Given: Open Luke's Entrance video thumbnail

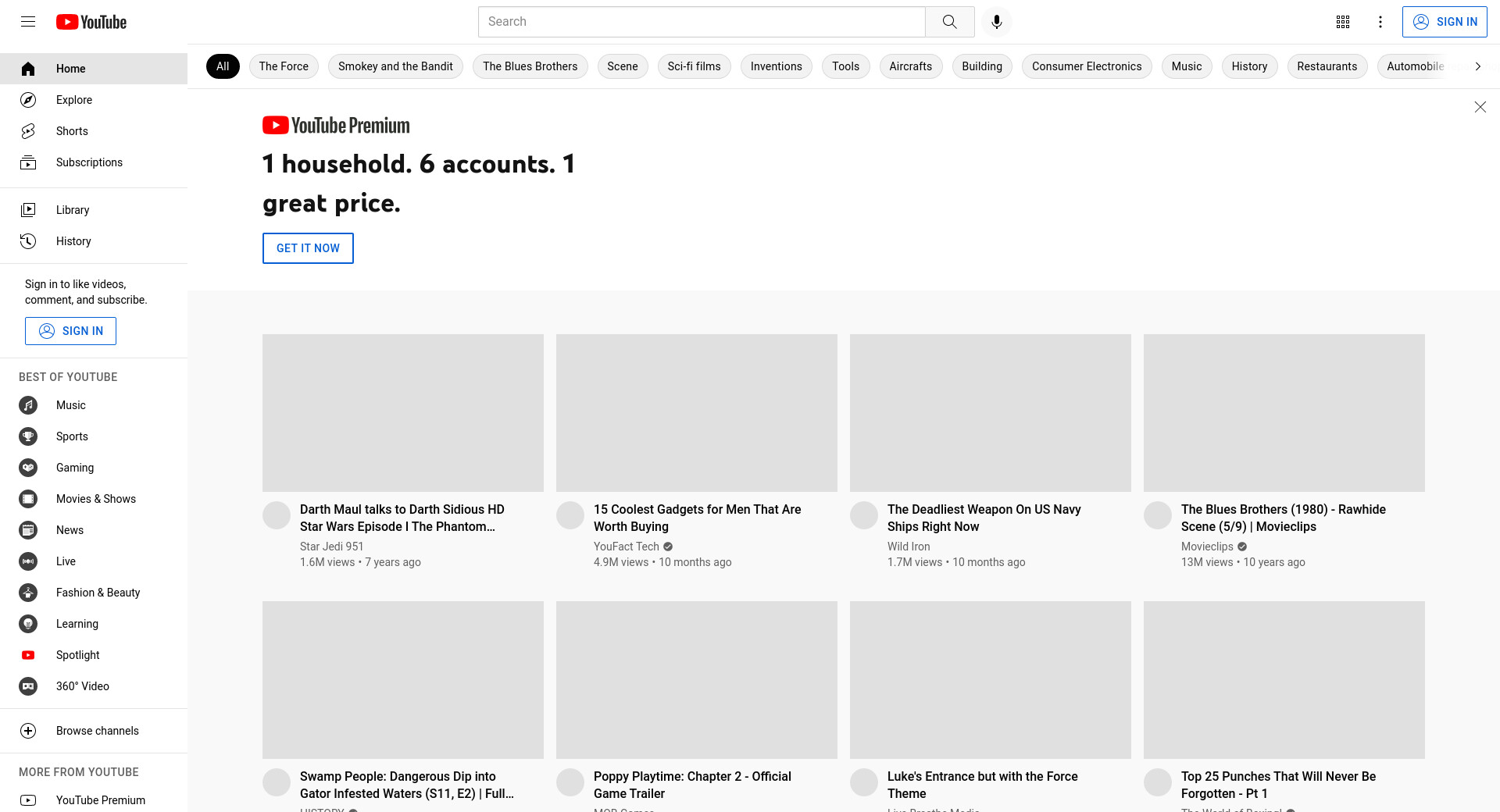Looking at the screenshot, I should pos(991,680).
